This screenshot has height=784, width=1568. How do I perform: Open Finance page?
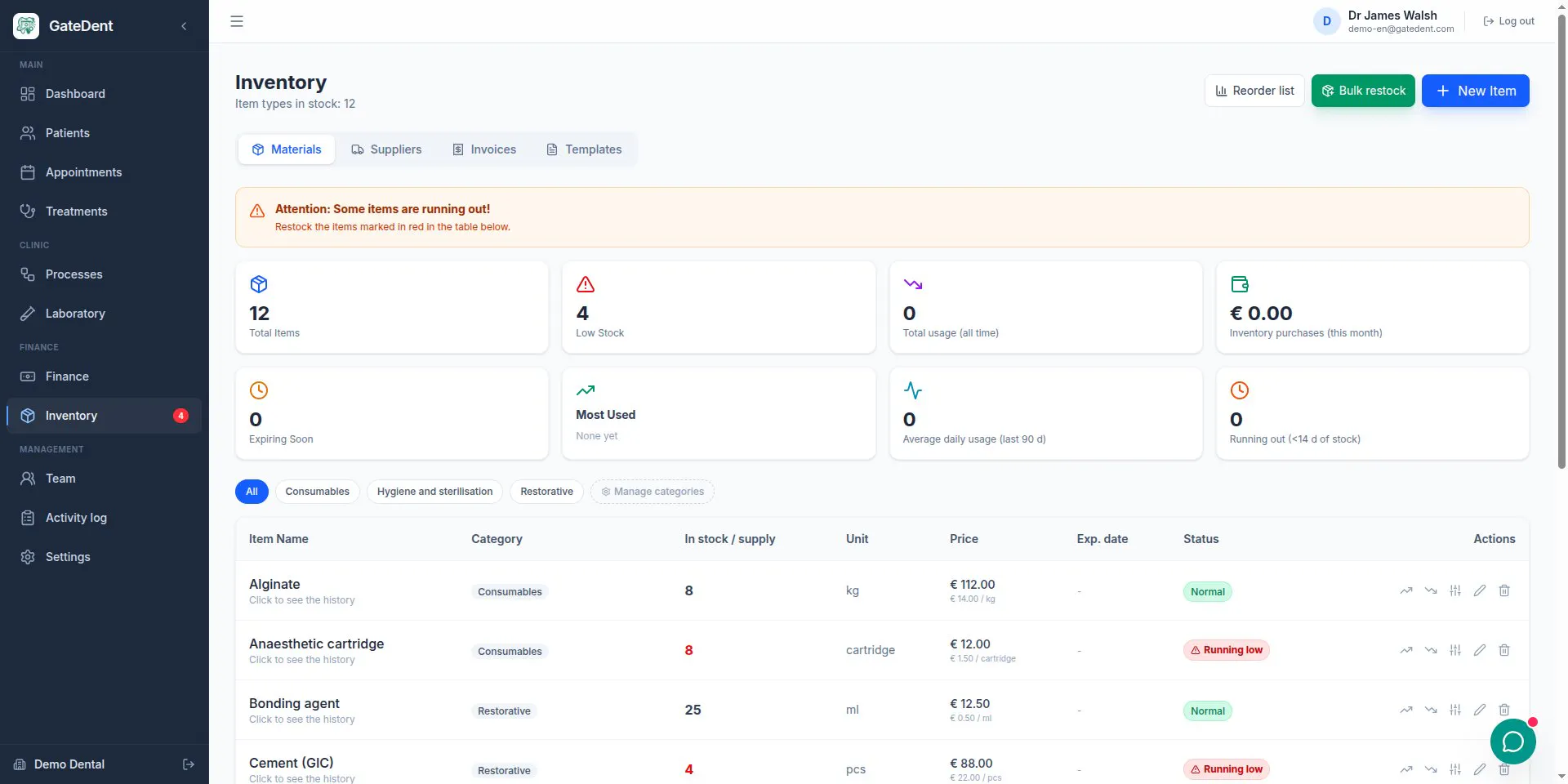click(x=104, y=376)
